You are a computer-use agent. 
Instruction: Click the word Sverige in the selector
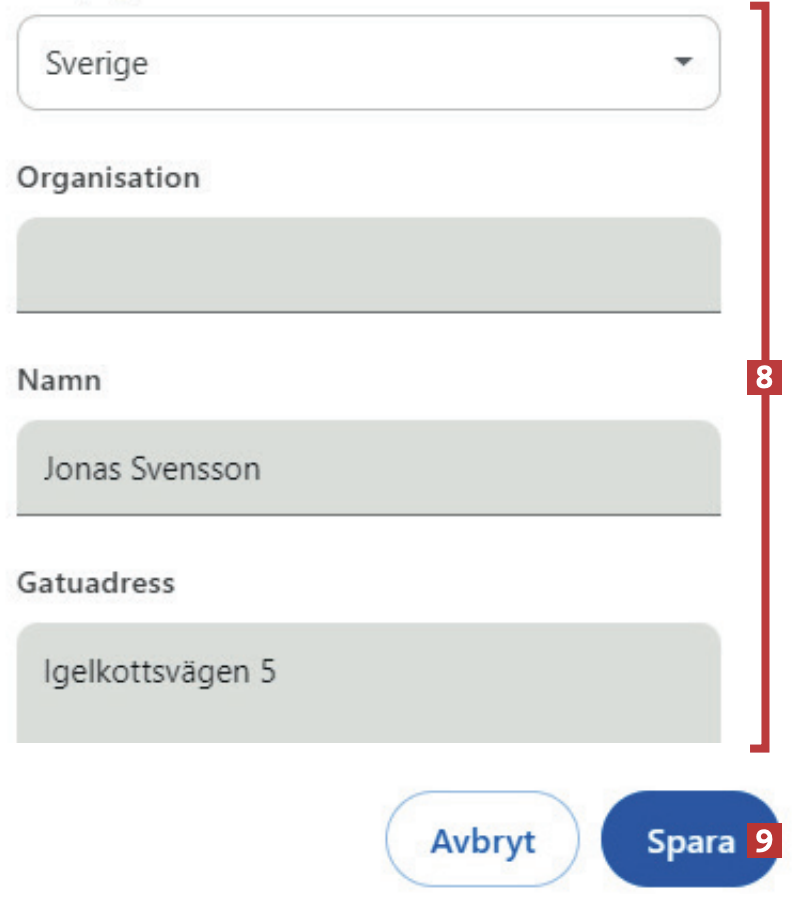(x=97, y=64)
